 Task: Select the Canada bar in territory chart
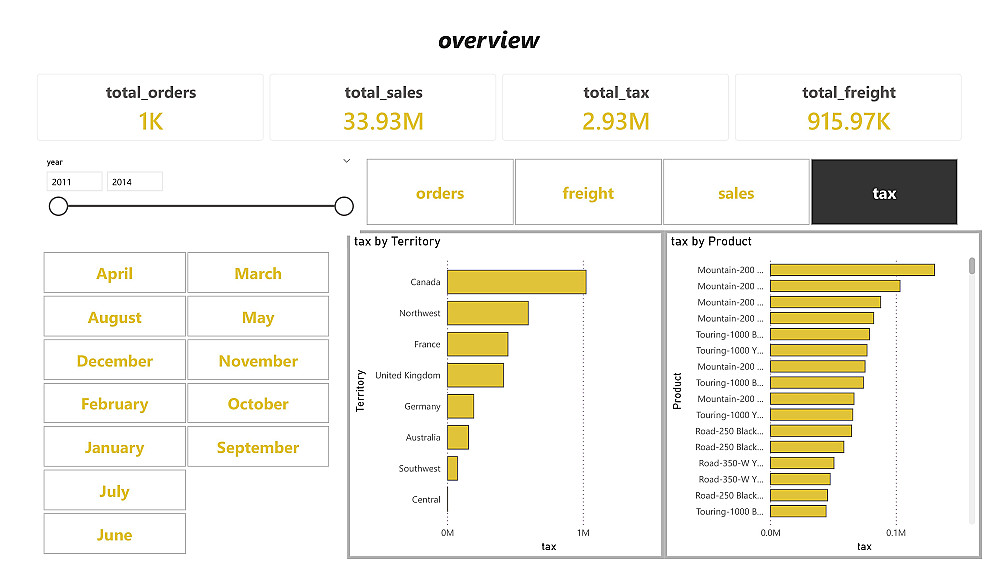tap(517, 282)
